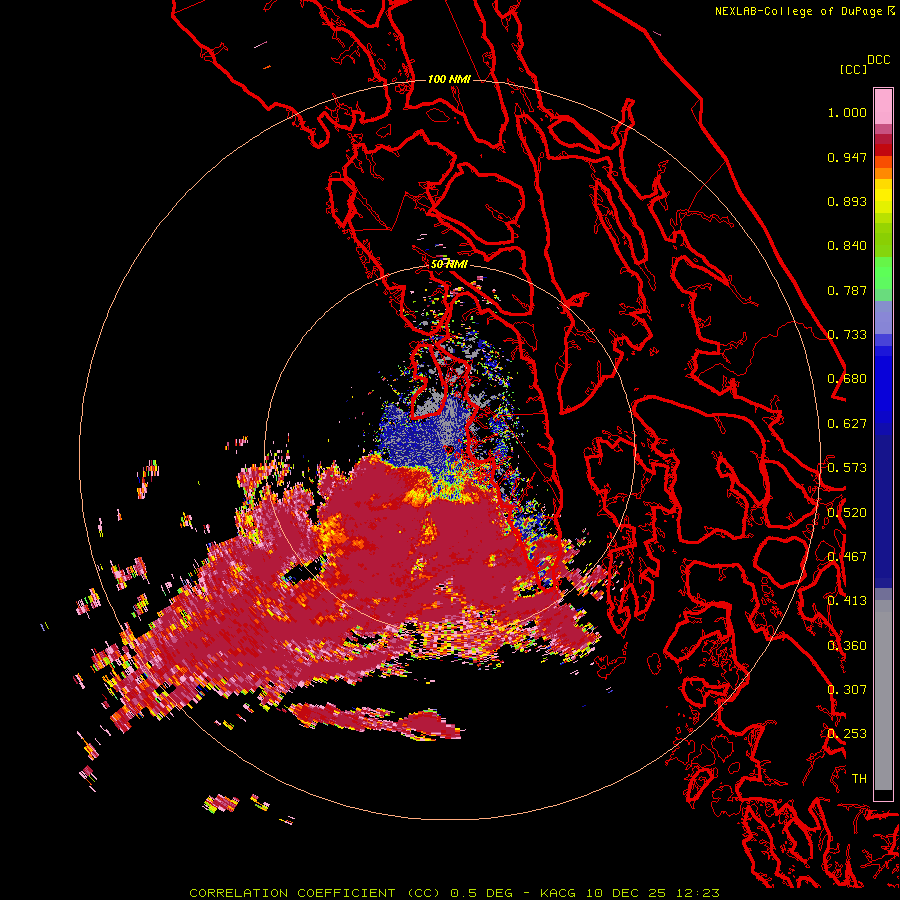Select the 0.680 legend value
The width and height of the screenshot is (900, 900).
(x=847, y=379)
